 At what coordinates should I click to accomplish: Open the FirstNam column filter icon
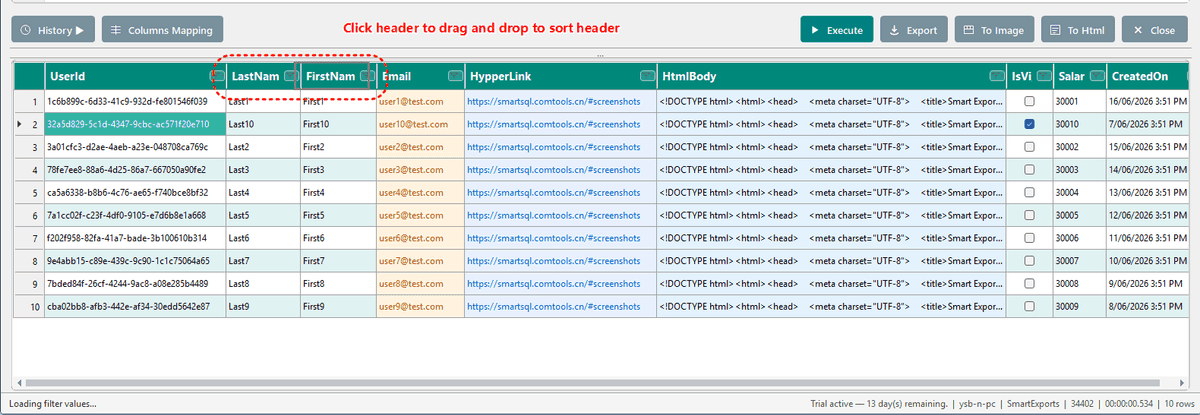click(x=367, y=76)
